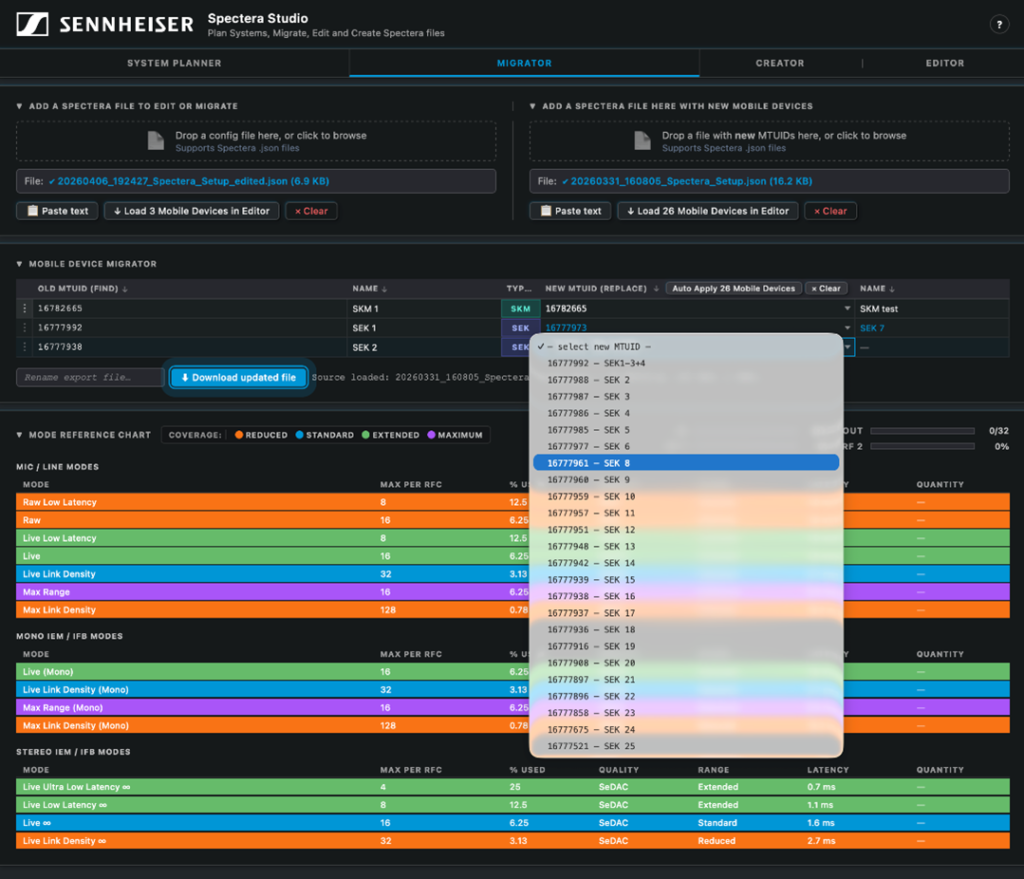Viewport: 1024px width, 879px height.
Task: Click Download updated file button
Action: coord(239,378)
